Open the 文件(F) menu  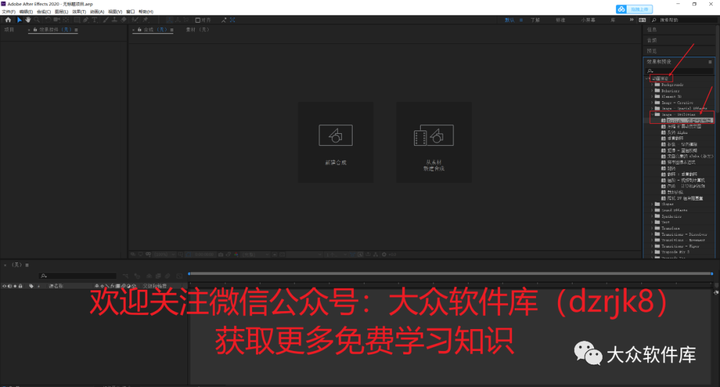click(x=9, y=11)
